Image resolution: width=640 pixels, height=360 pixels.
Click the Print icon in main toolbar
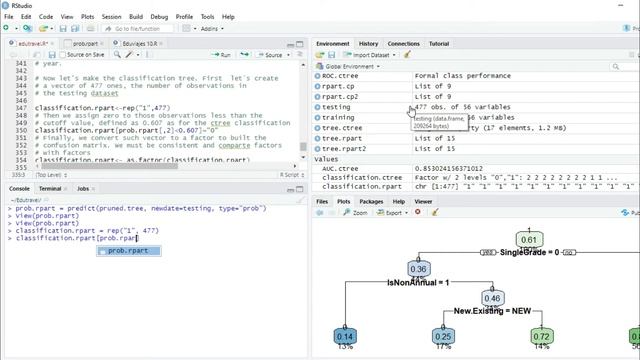tap(91, 29)
